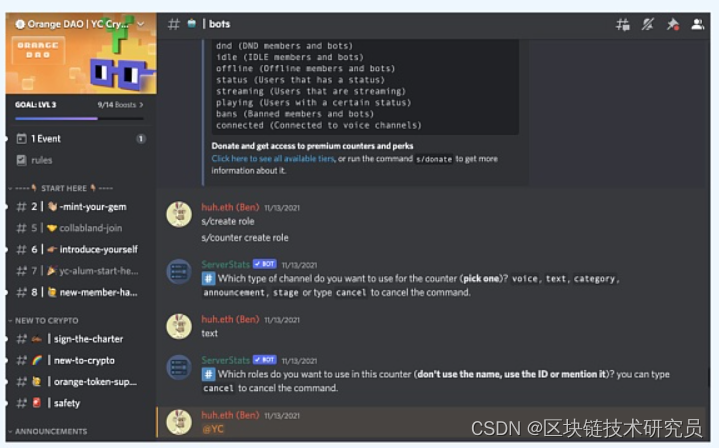Click server boost goal progress bar
This screenshot has height=448, width=719.
[x=79, y=118]
